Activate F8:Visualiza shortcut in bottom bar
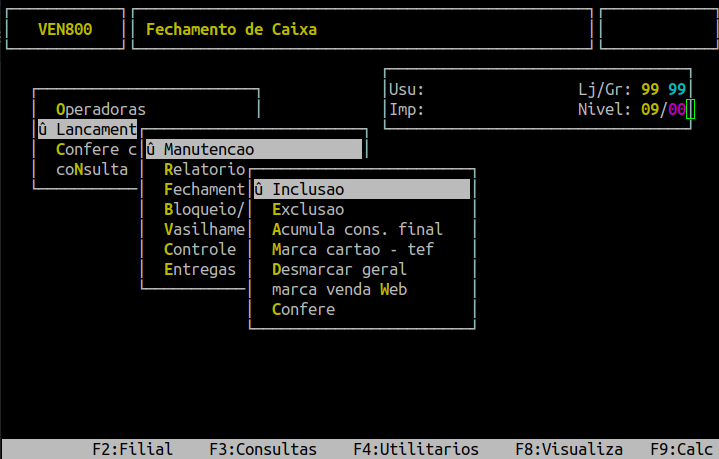This screenshot has width=719, height=459. 569,450
